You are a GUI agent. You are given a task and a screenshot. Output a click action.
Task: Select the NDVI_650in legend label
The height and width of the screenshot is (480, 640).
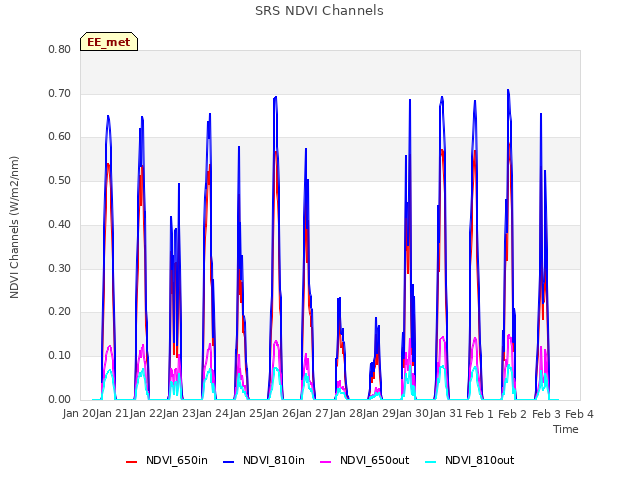pos(177,460)
